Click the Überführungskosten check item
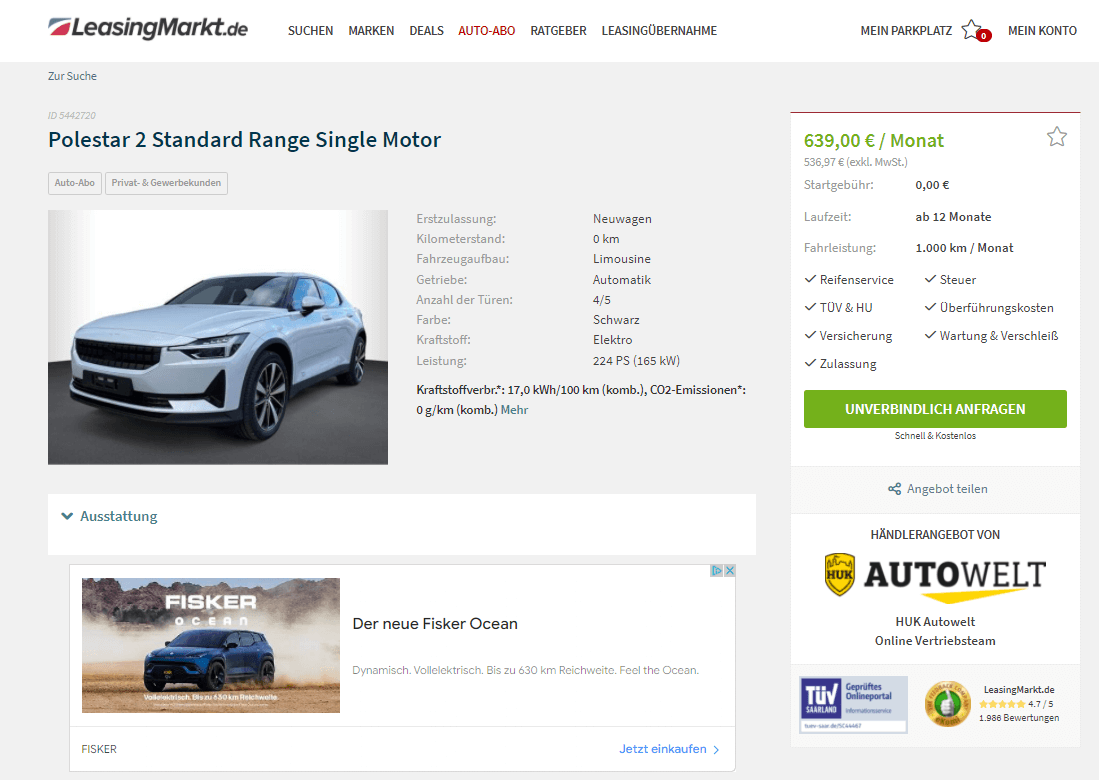Screen dimensions: 1099x780 tap(989, 308)
